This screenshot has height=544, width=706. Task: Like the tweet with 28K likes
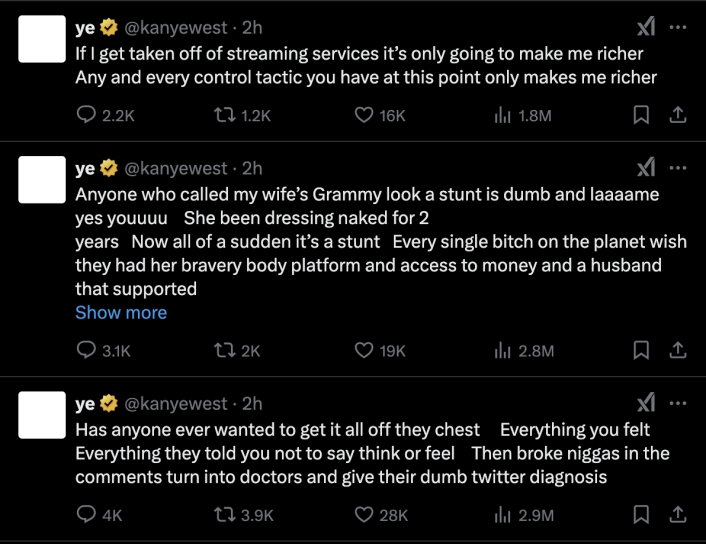coord(365,515)
